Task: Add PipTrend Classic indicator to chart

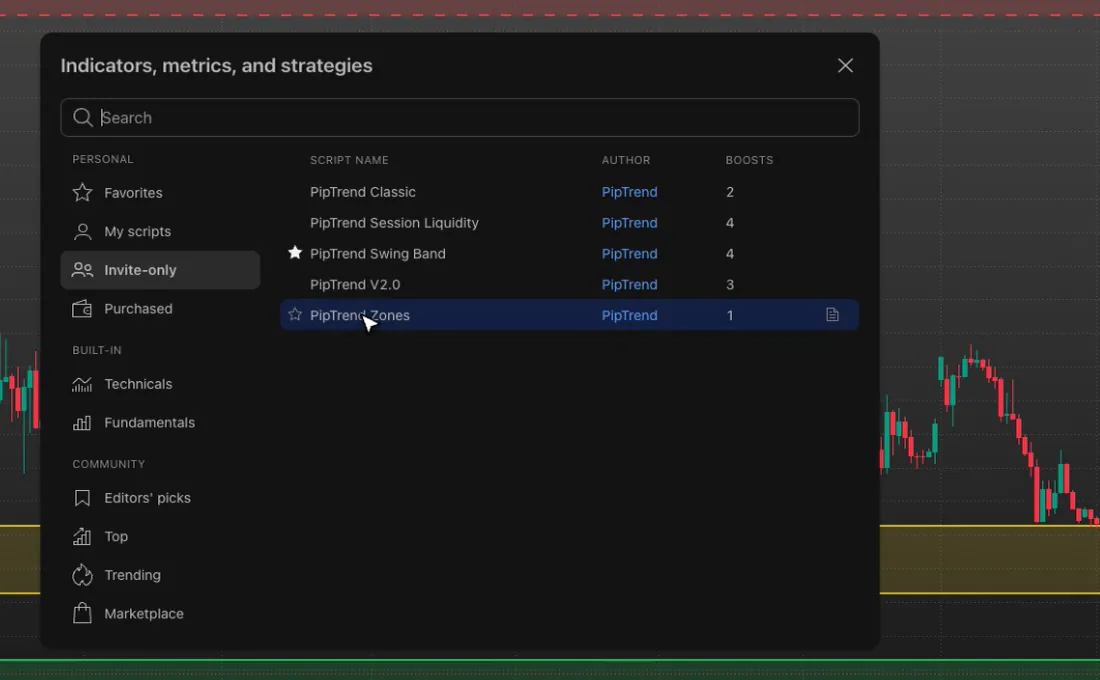Action: pos(363,192)
